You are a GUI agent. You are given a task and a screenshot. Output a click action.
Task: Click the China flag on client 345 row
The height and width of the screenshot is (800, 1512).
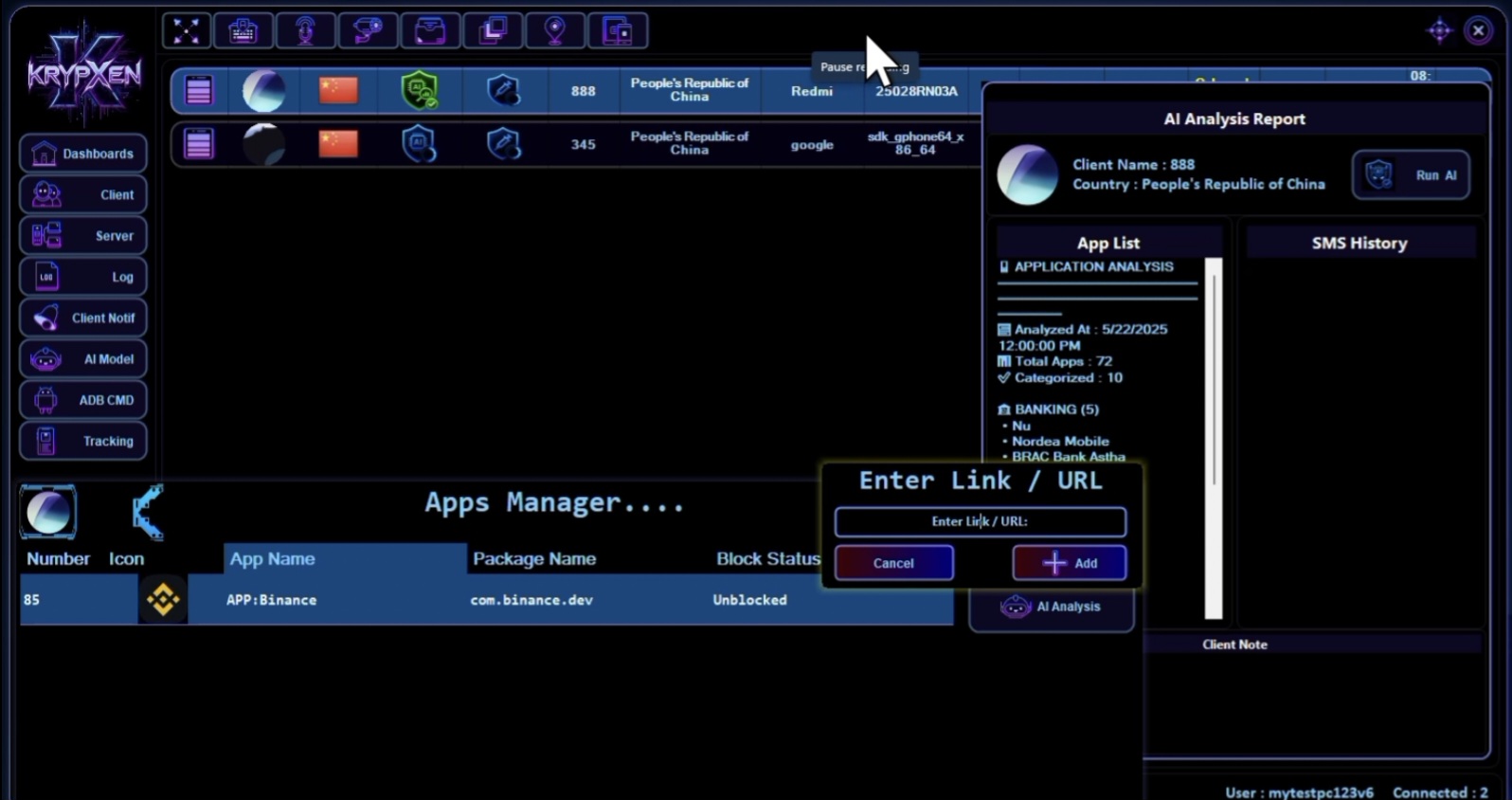coord(338,143)
